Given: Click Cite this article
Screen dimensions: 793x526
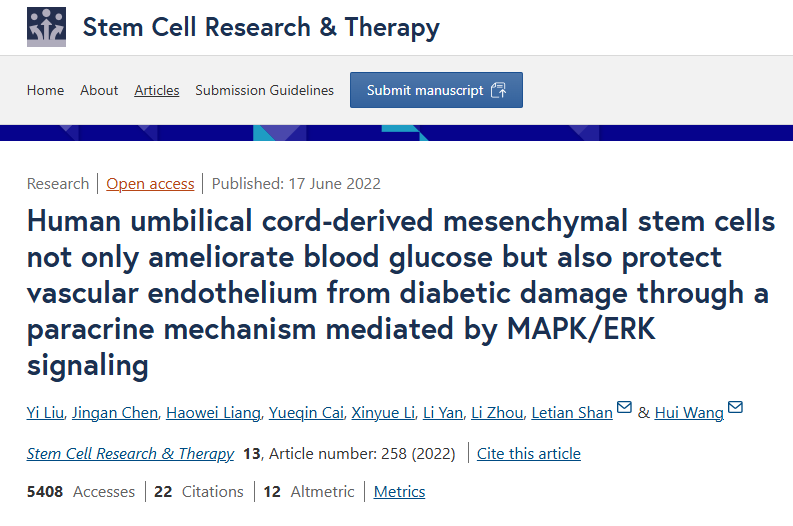Looking at the screenshot, I should click(x=528, y=454).
